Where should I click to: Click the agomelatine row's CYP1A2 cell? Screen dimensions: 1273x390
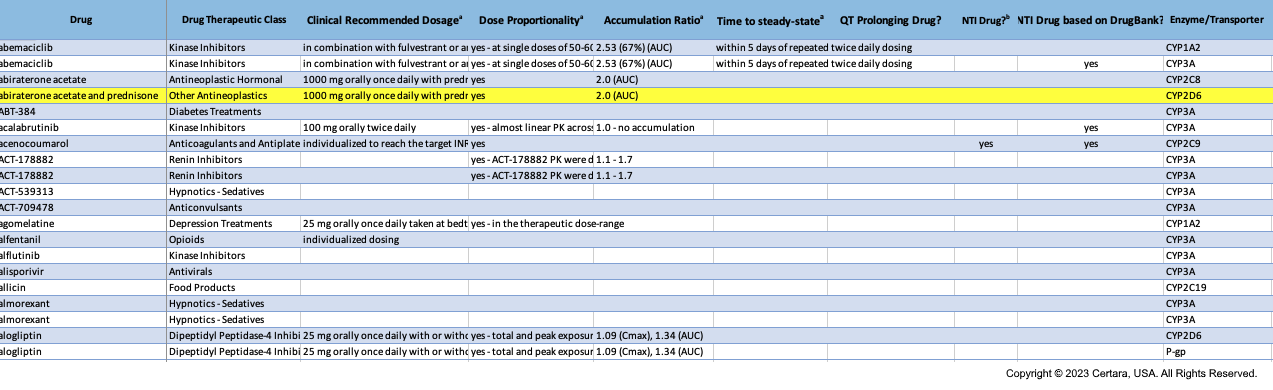pyautogui.click(x=1218, y=224)
